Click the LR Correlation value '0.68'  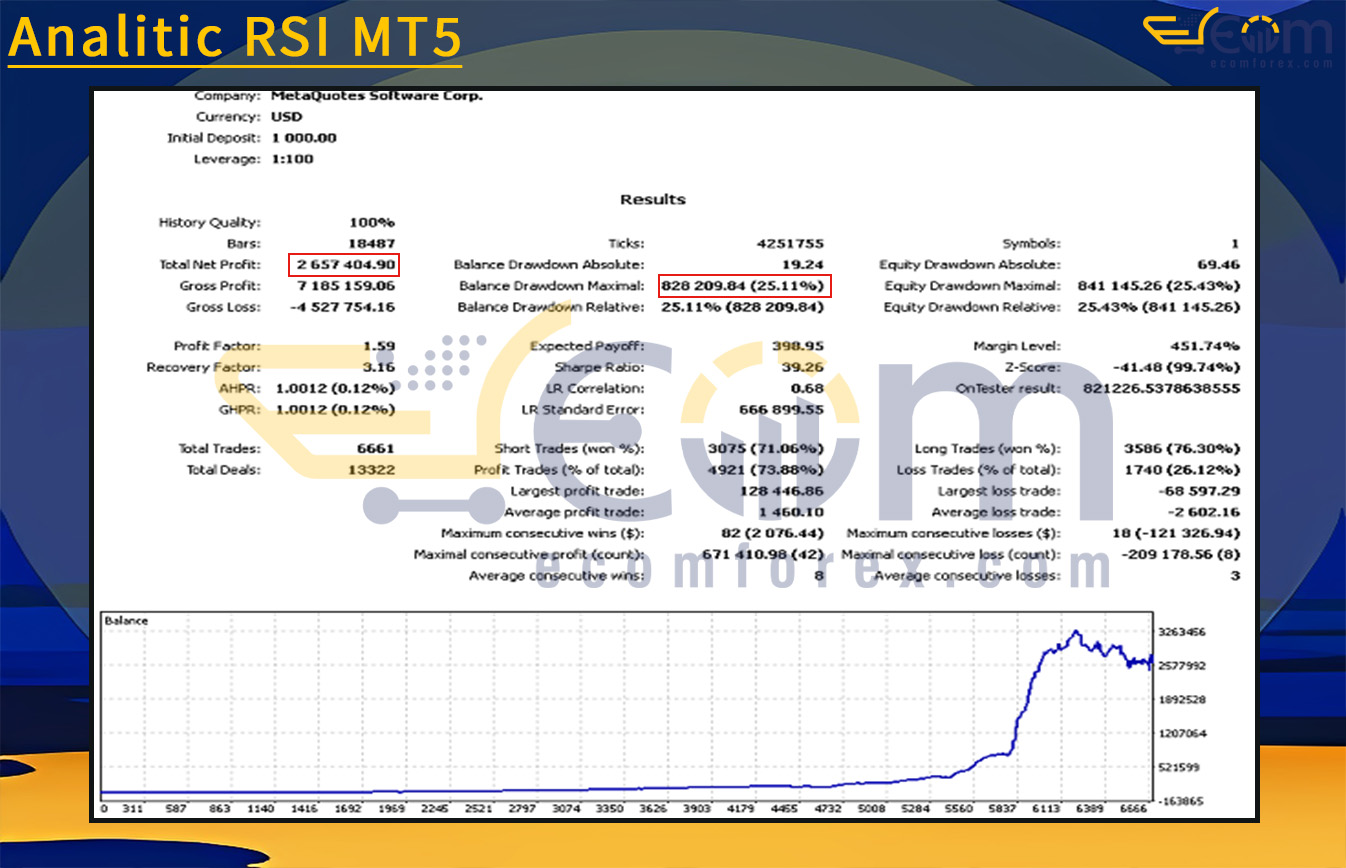pyautogui.click(x=808, y=388)
